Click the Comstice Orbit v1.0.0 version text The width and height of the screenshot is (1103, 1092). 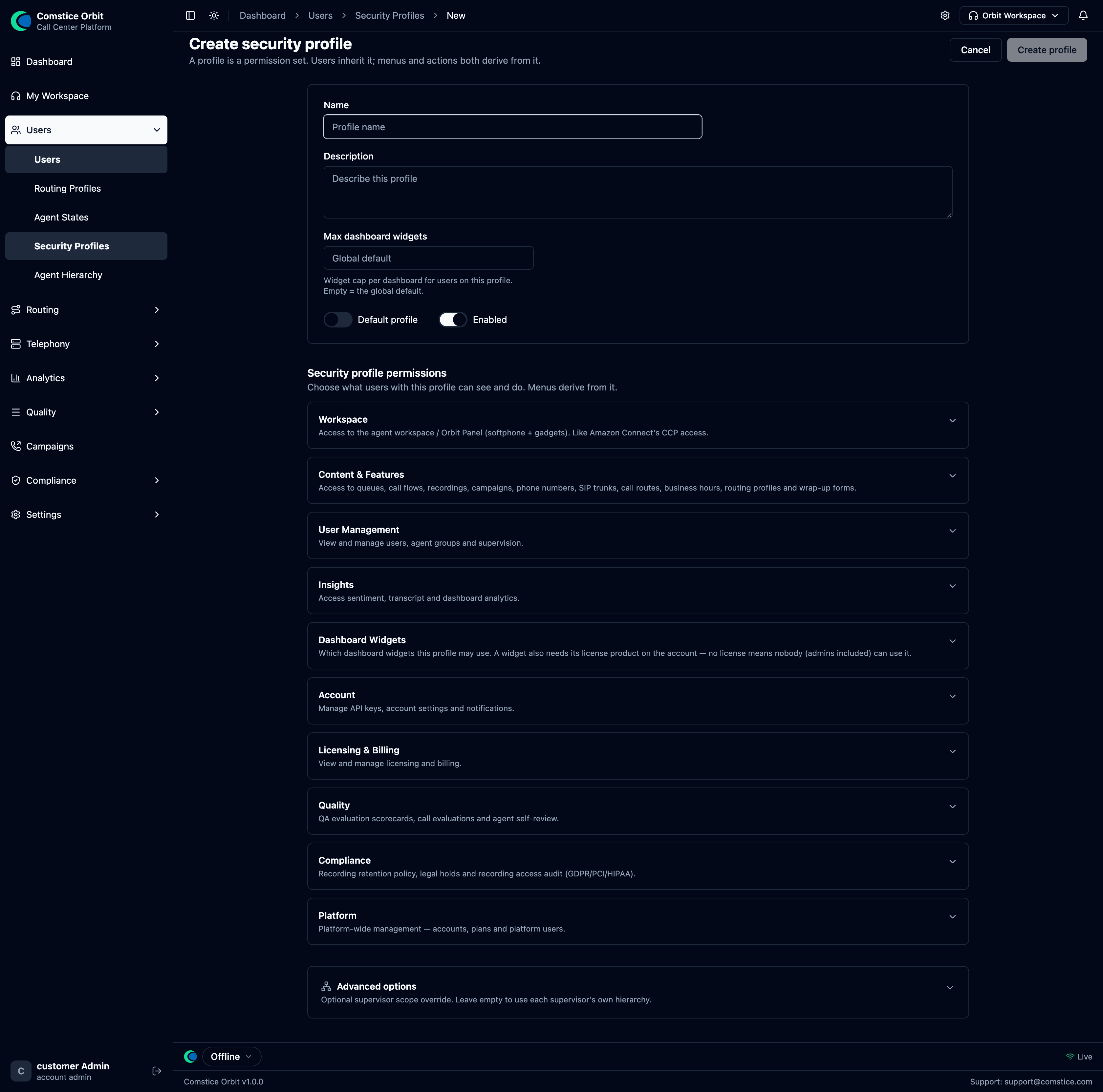223,1082
